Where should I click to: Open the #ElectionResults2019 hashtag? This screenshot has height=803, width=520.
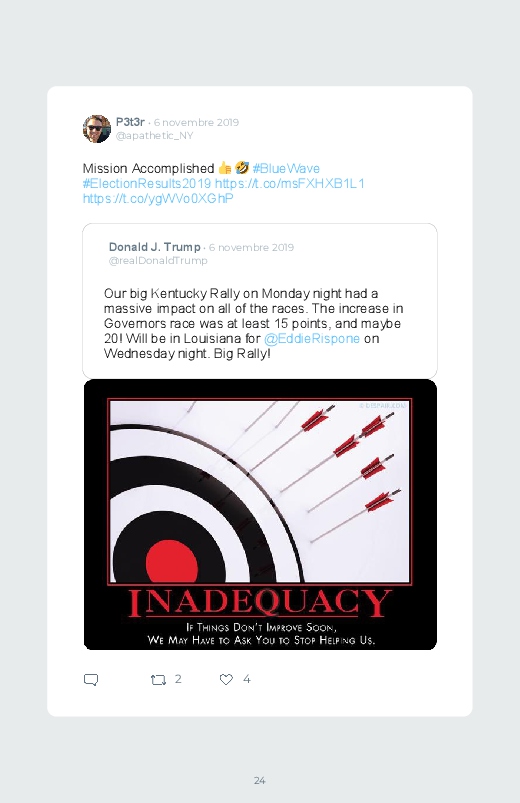point(147,183)
